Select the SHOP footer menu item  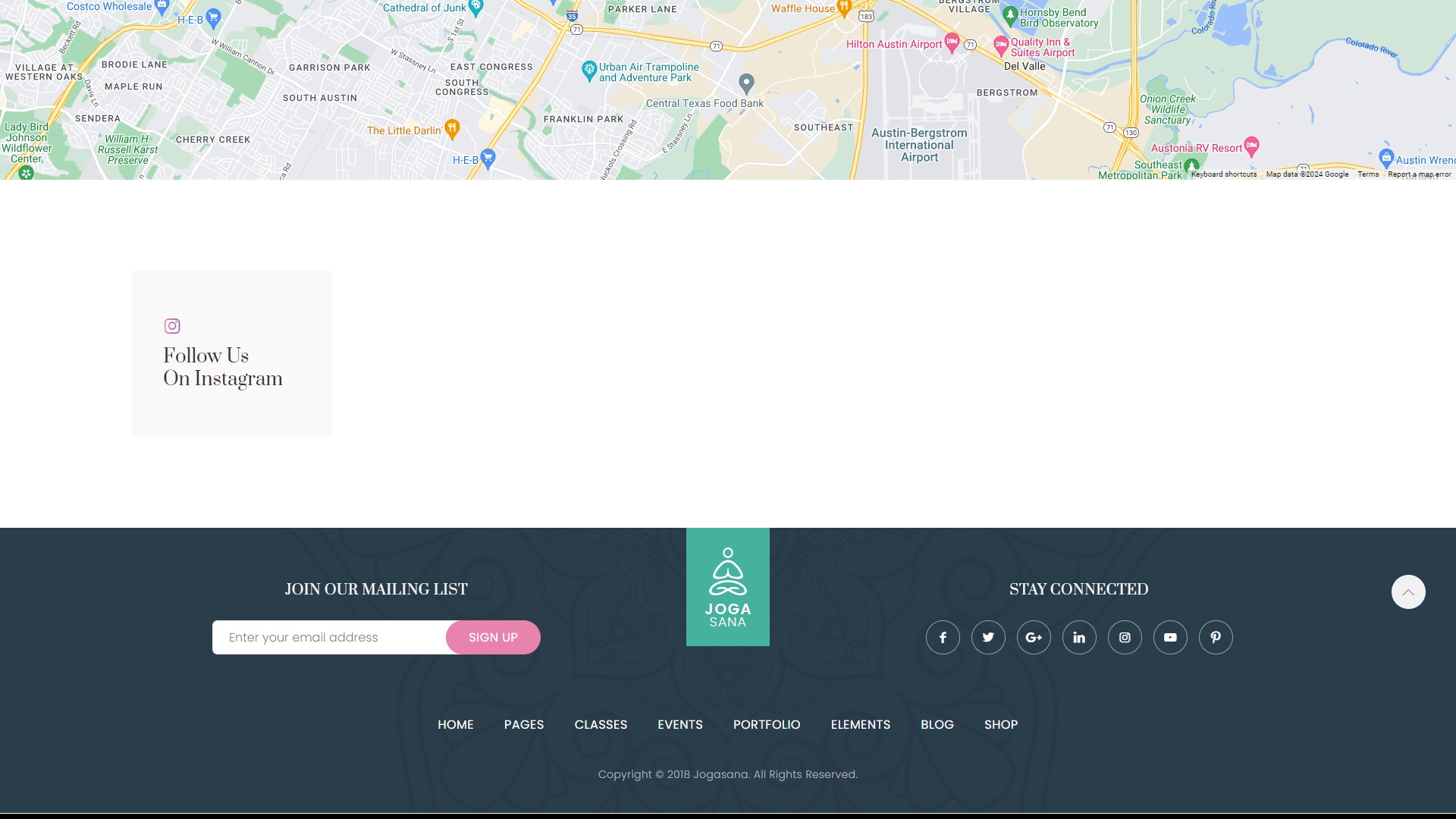click(1001, 725)
